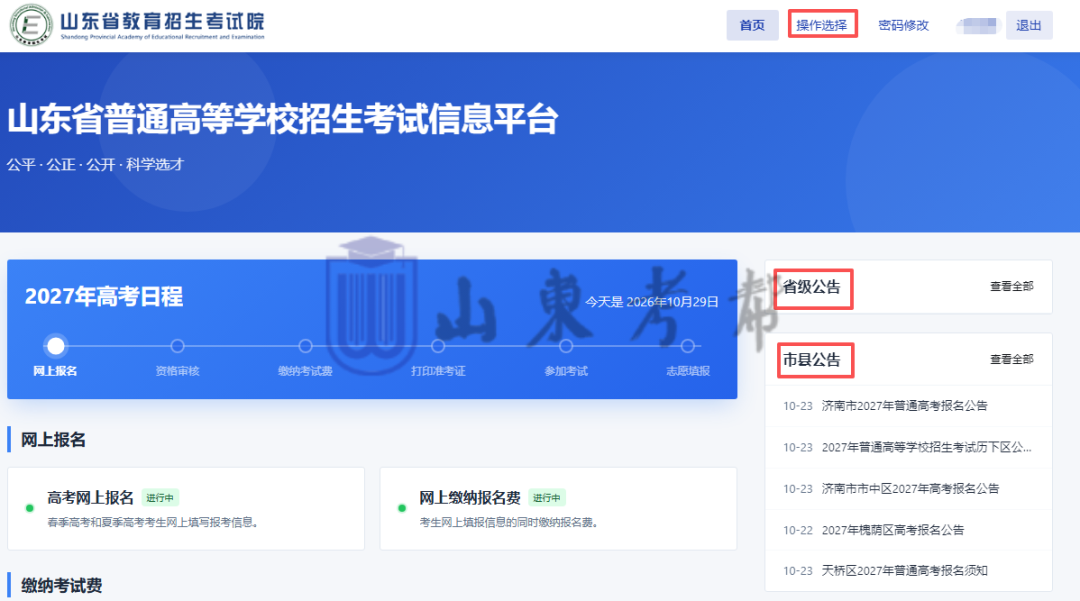Open the 操作选择 navigation item
This screenshot has height=601, width=1080.
click(x=822, y=25)
